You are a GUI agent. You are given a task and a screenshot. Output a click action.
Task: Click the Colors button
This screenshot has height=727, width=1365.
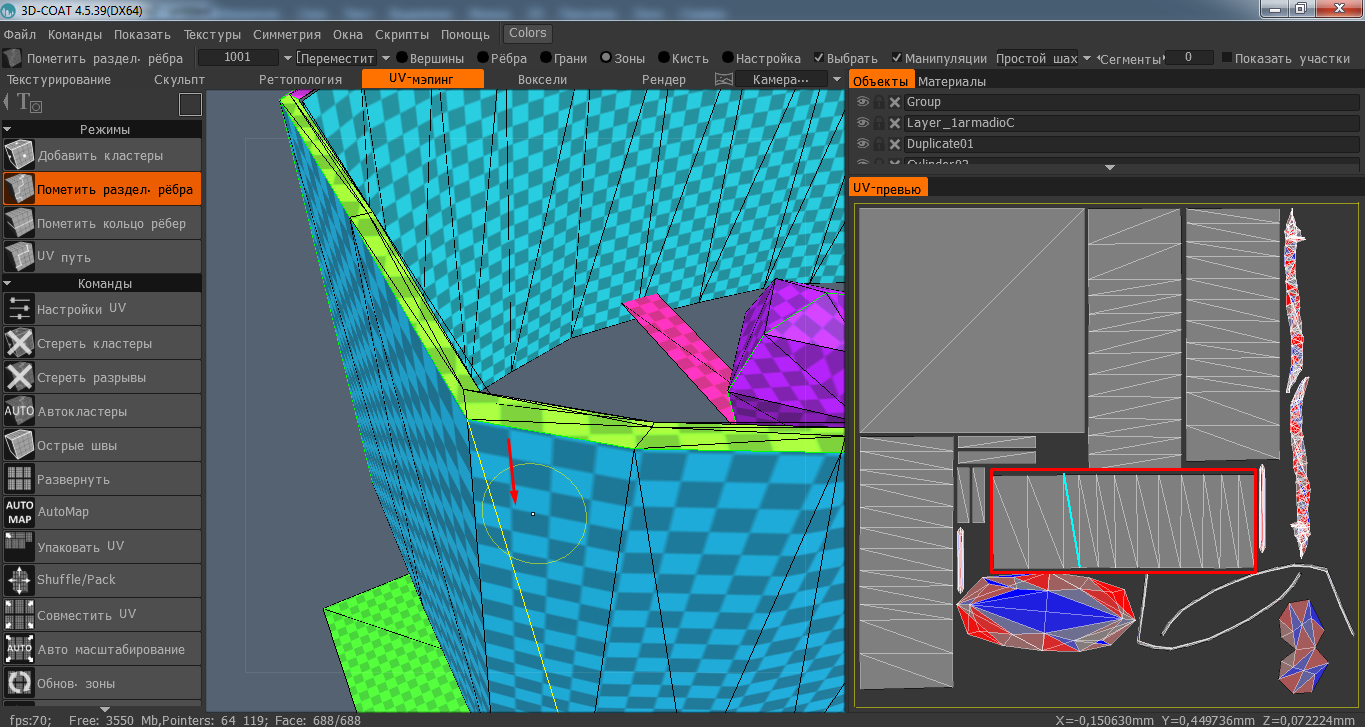527,34
